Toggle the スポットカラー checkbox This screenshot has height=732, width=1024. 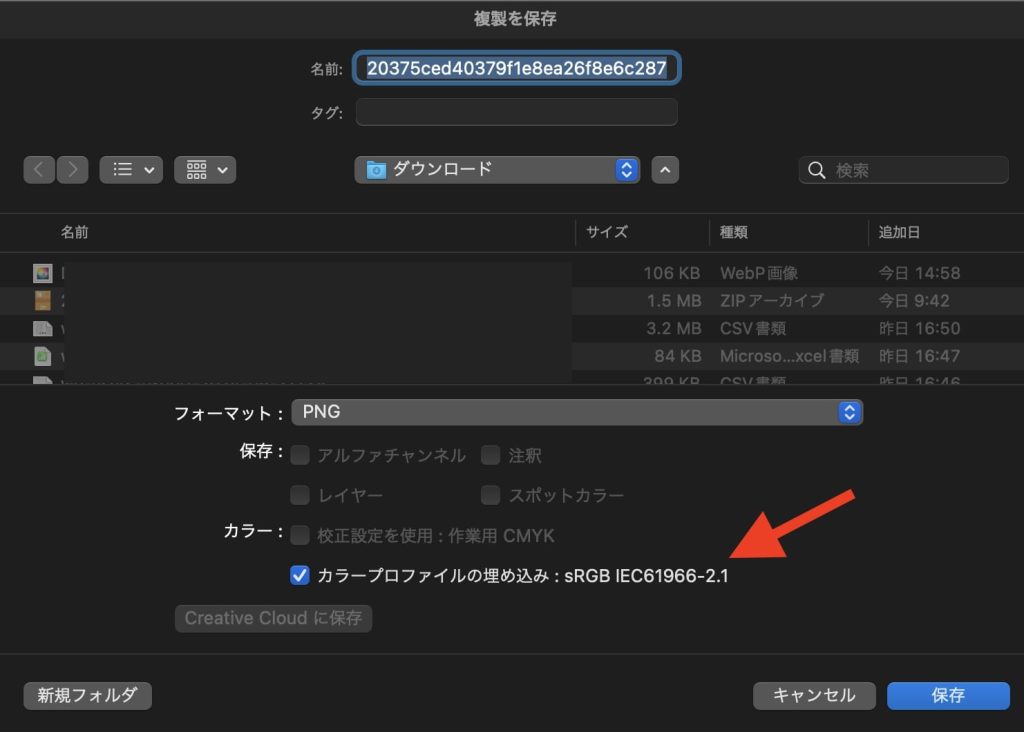[490, 495]
